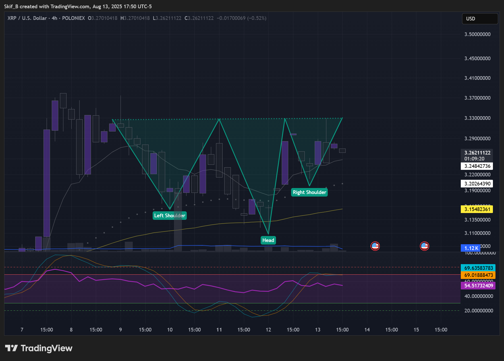Click price scale value 3.41000000
504x361 pixels.
[477, 78]
